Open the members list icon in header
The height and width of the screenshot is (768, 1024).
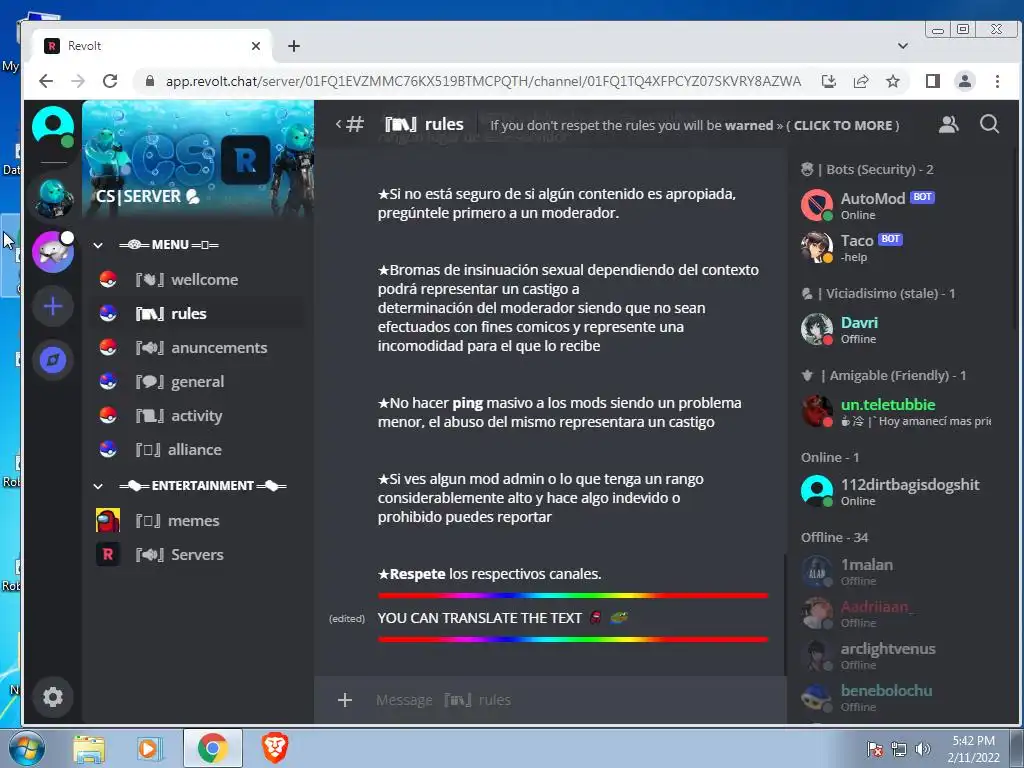[x=949, y=124]
